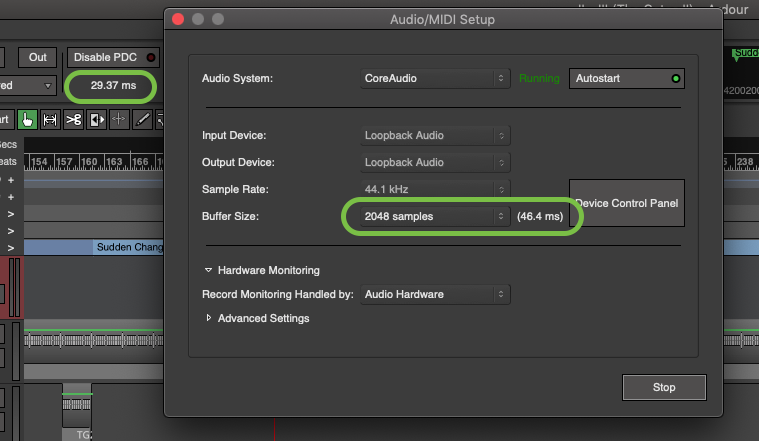Viewport: 759px width, 441px height.
Task: Click the green Sudden Change location marker
Action: [x=744, y=55]
